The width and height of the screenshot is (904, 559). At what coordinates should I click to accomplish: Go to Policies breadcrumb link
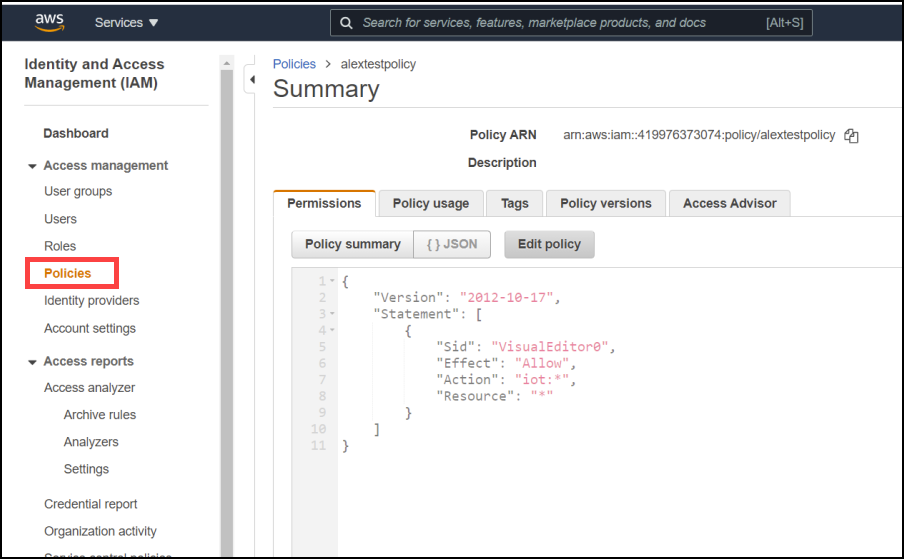pos(294,64)
